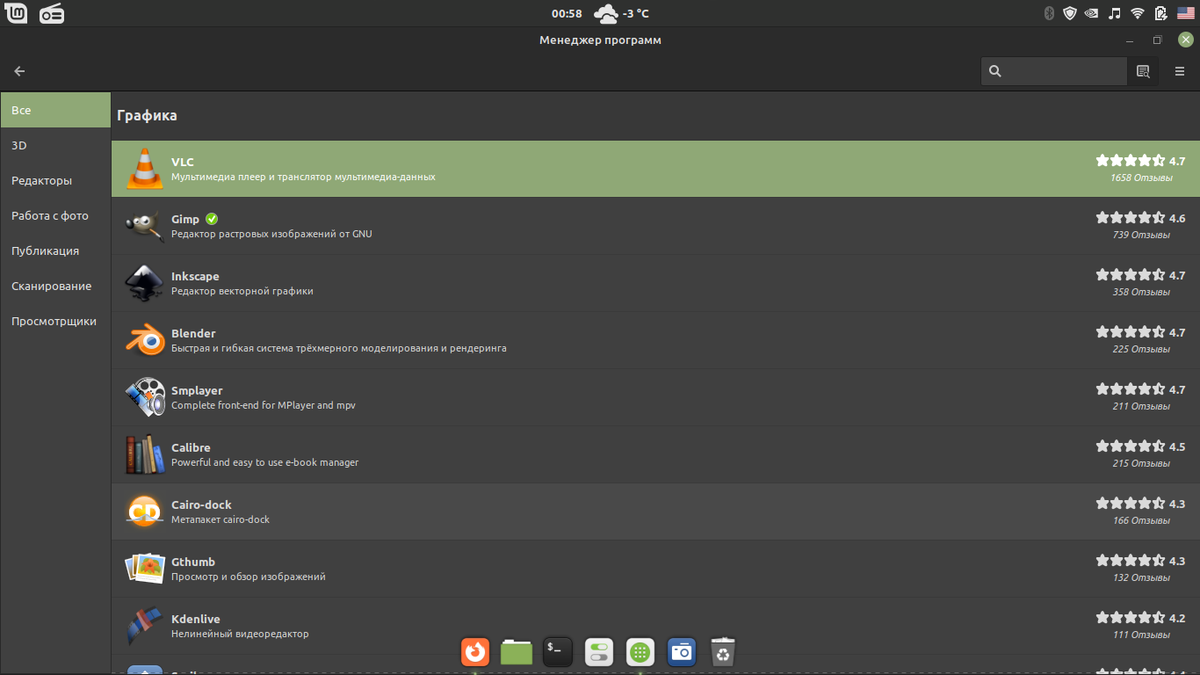Click '358 Отзывы' for Inkscape

1141,292
